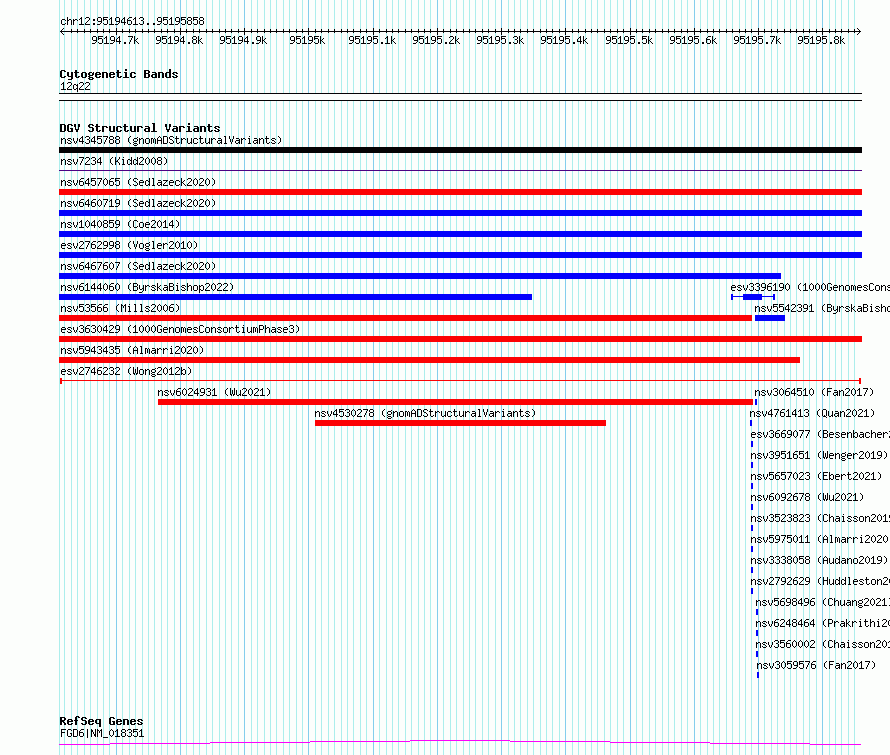Click the blue nsv6144060 variant bar
This screenshot has height=755, width=890.
295,297
